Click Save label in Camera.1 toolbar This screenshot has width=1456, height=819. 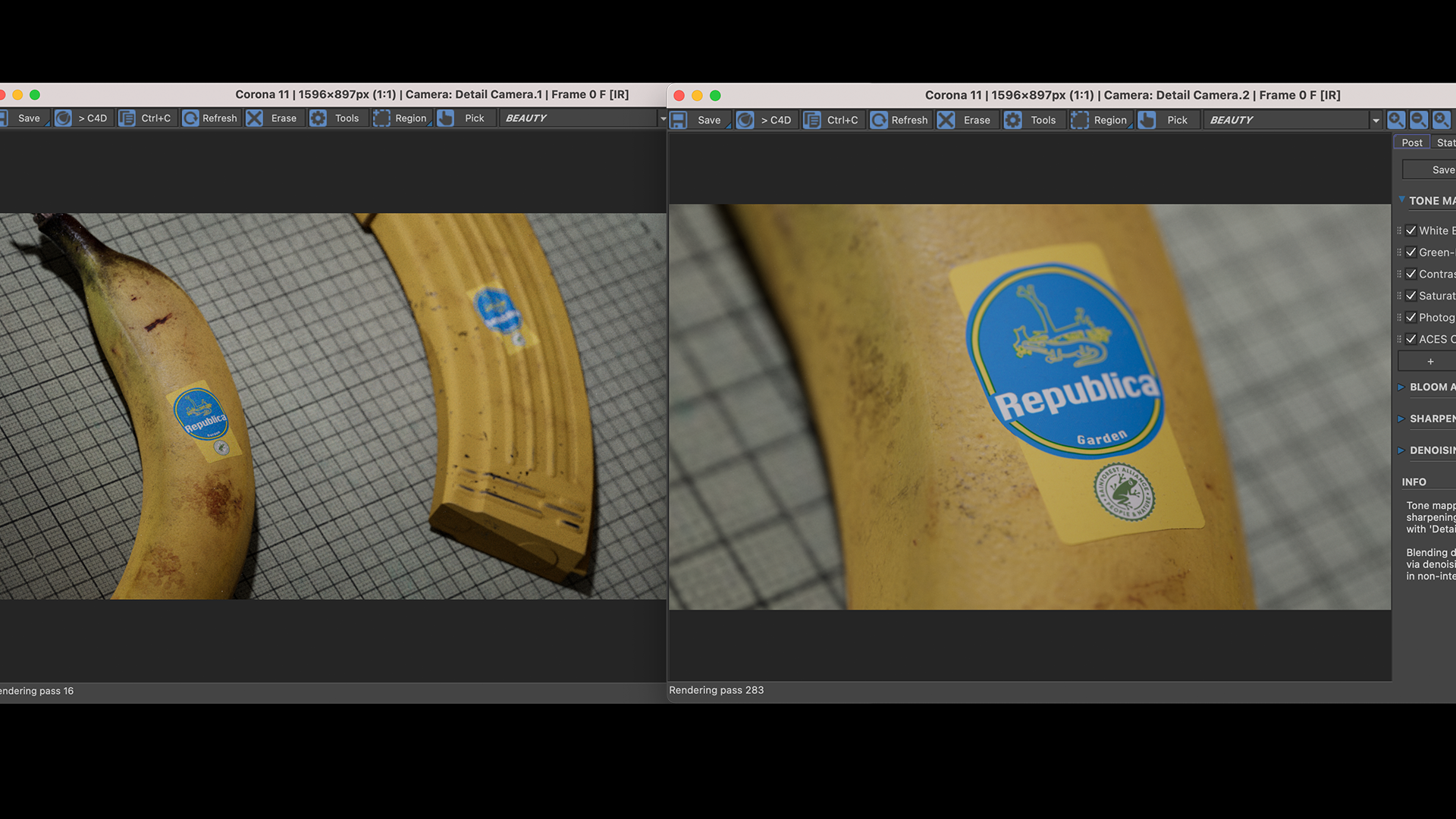[29, 118]
